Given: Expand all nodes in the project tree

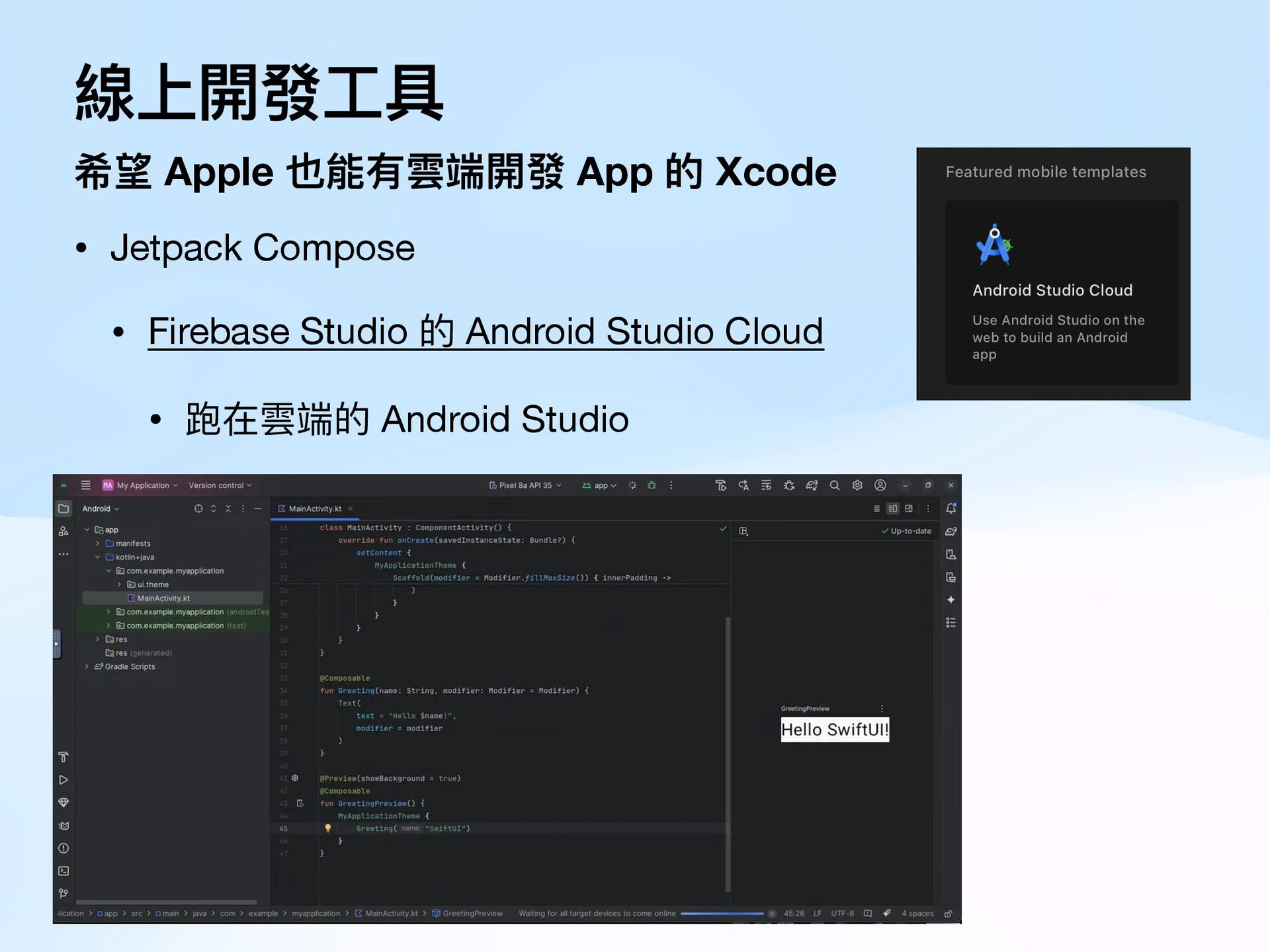Looking at the screenshot, I should click(x=213, y=508).
